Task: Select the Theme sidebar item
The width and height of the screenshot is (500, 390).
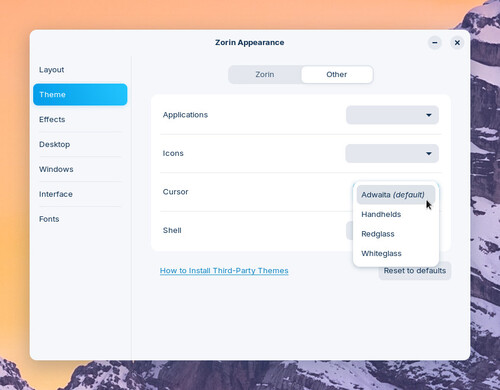Action: 80,94
